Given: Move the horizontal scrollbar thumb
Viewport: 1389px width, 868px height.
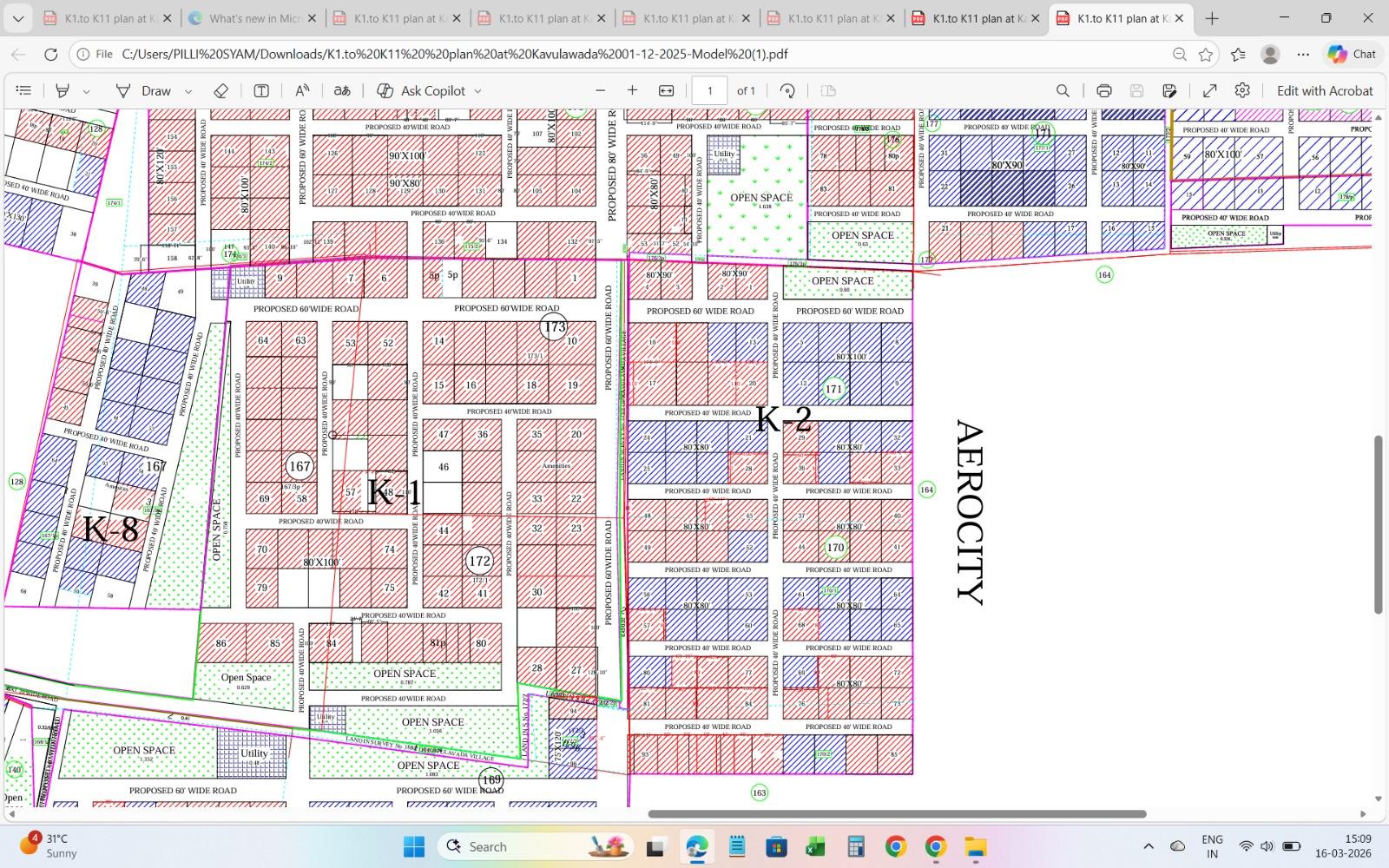Looking at the screenshot, I should click(x=897, y=814).
